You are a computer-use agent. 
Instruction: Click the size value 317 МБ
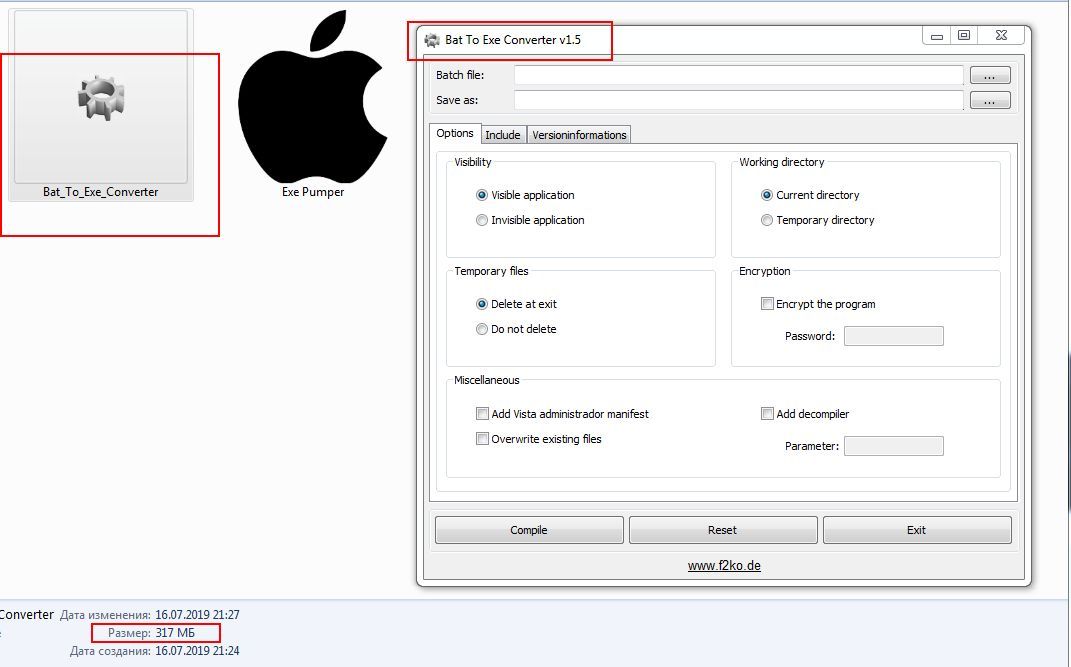[175, 633]
